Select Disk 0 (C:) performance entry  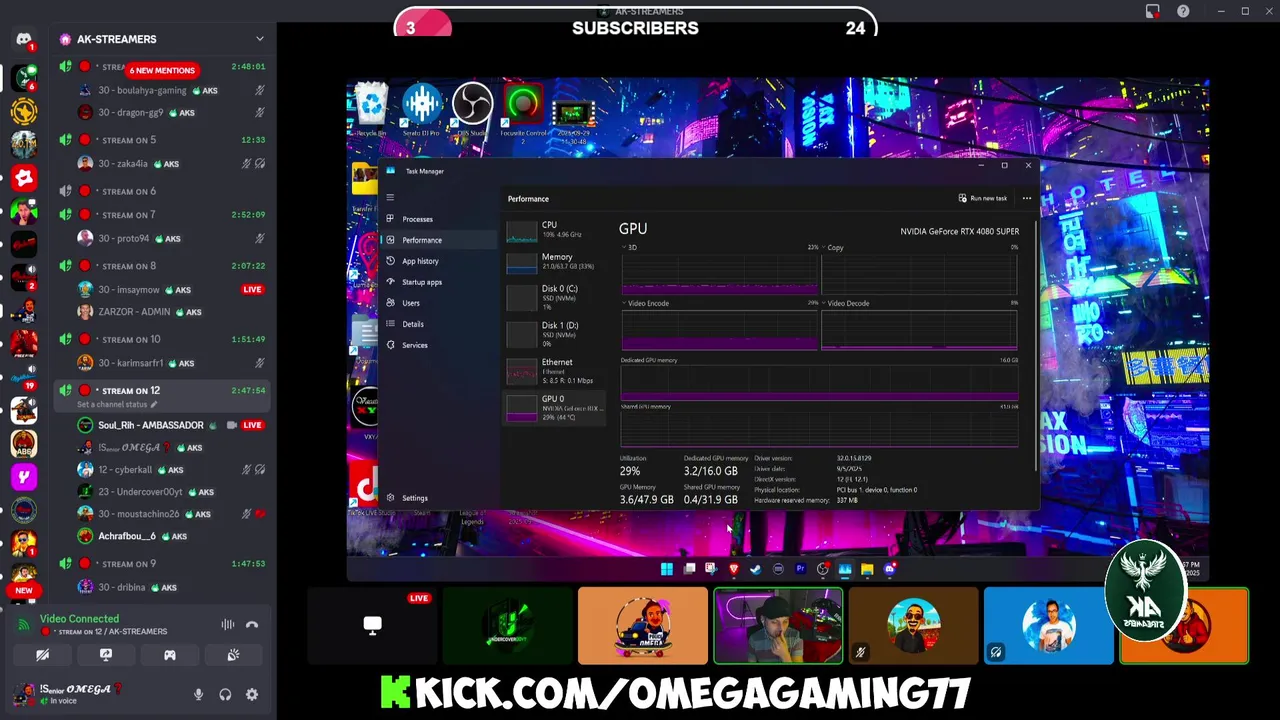pos(554,297)
